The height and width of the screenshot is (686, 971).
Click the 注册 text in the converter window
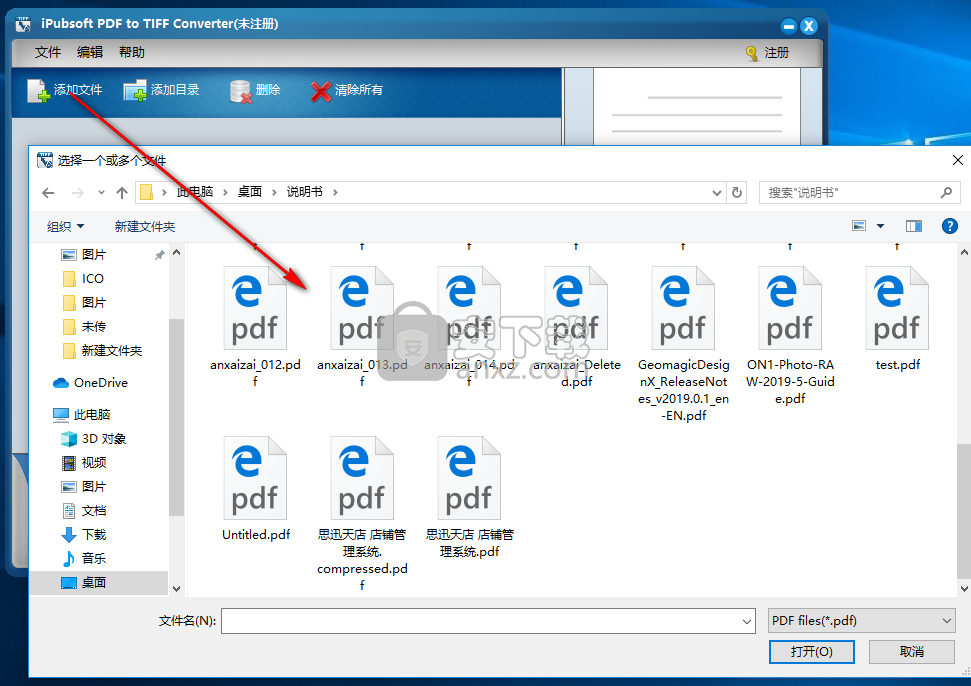[777, 53]
